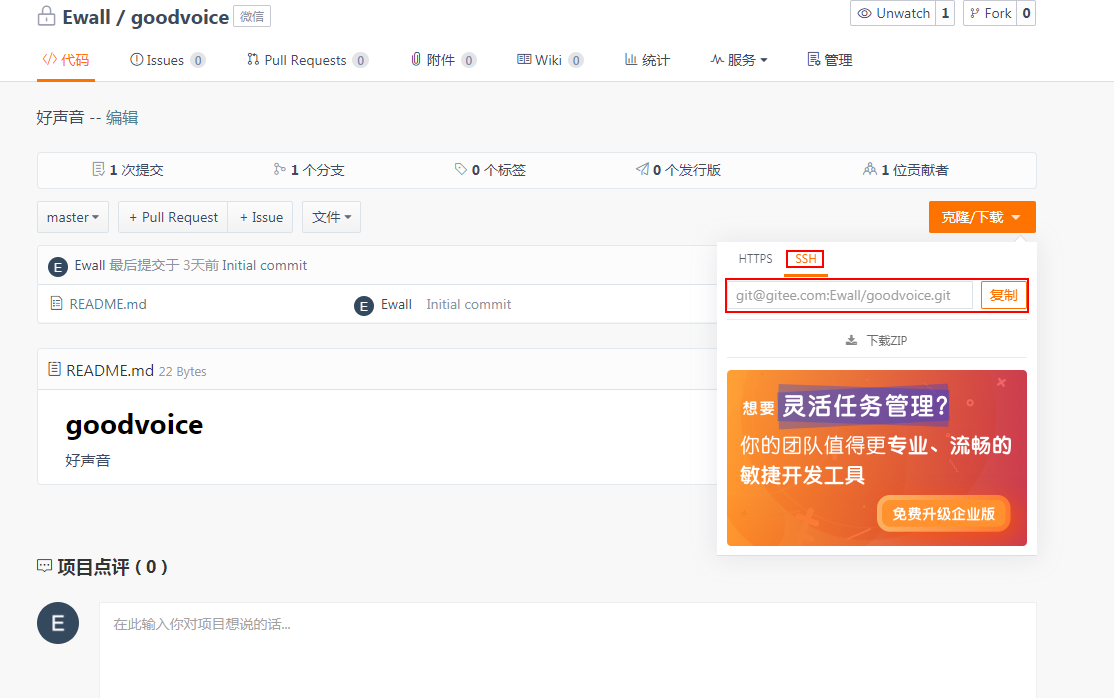Click the 复制 copy button
This screenshot has height=698, width=1114.
(x=1003, y=295)
